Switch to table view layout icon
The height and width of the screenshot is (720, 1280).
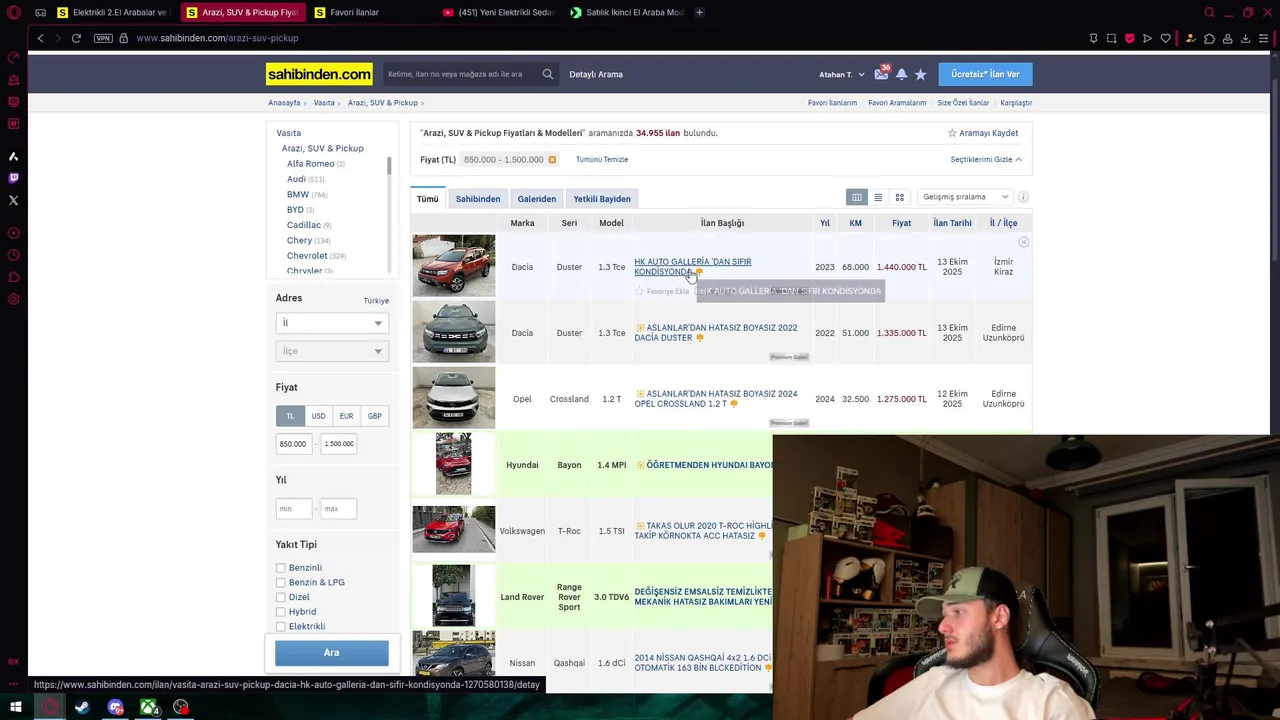pos(856,197)
